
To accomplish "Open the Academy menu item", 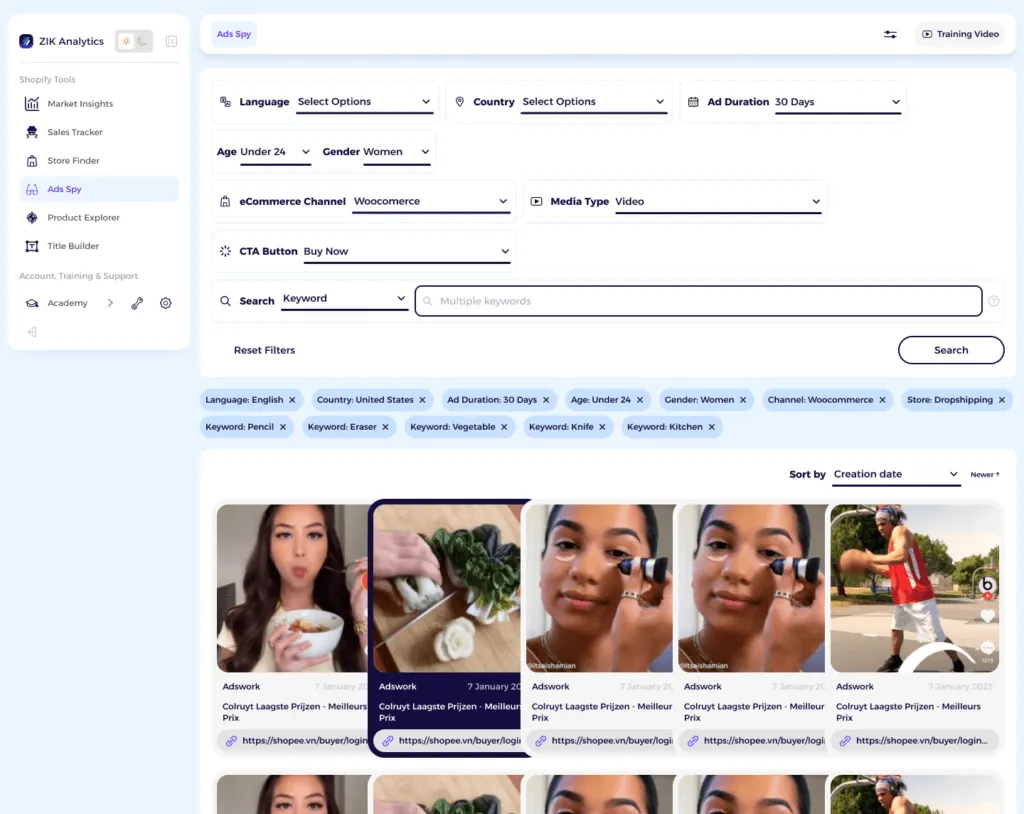I will [x=67, y=302].
